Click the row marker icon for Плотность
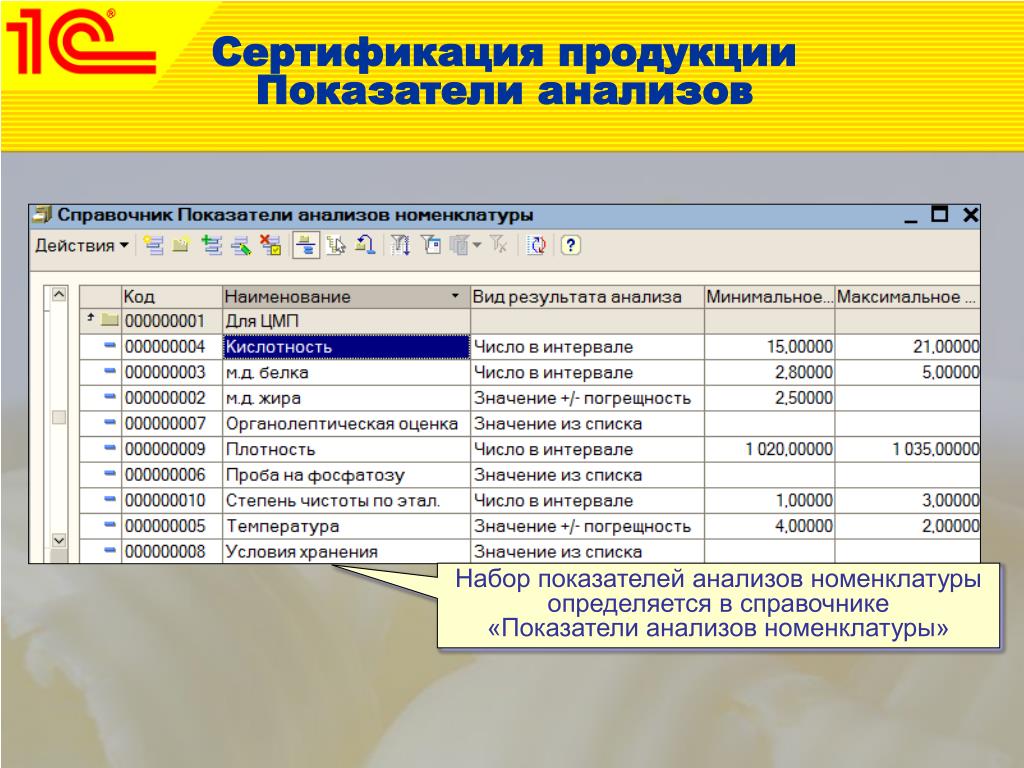This screenshot has height=768, width=1024. tap(110, 448)
